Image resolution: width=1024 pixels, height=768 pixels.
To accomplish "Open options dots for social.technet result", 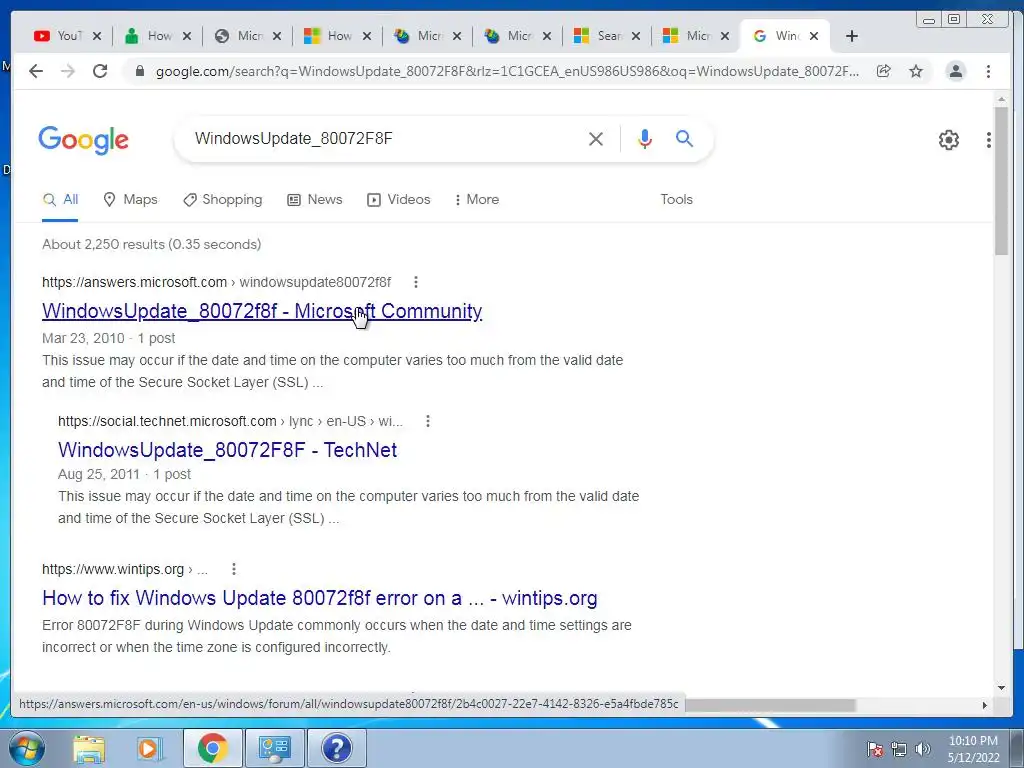I will pos(428,421).
